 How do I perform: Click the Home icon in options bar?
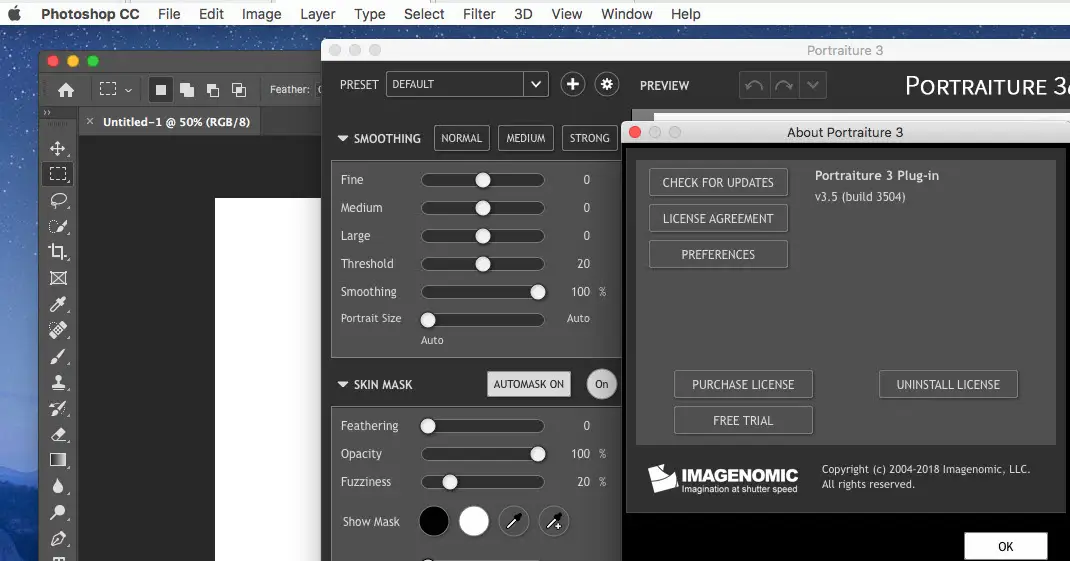tap(66, 89)
